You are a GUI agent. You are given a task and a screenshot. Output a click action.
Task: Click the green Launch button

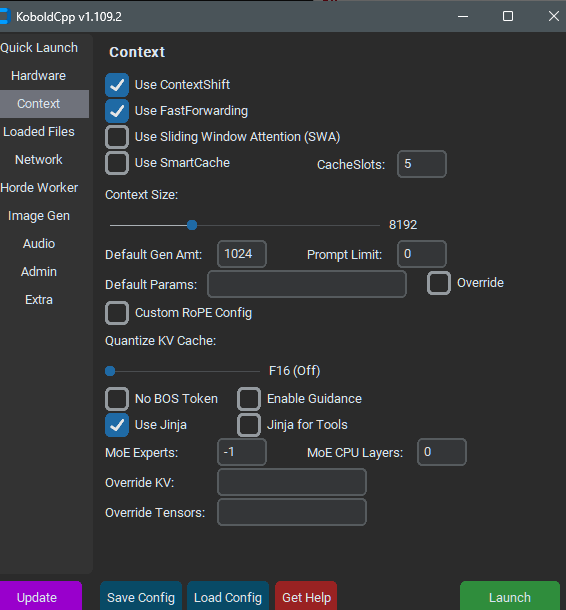coord(510,596)
